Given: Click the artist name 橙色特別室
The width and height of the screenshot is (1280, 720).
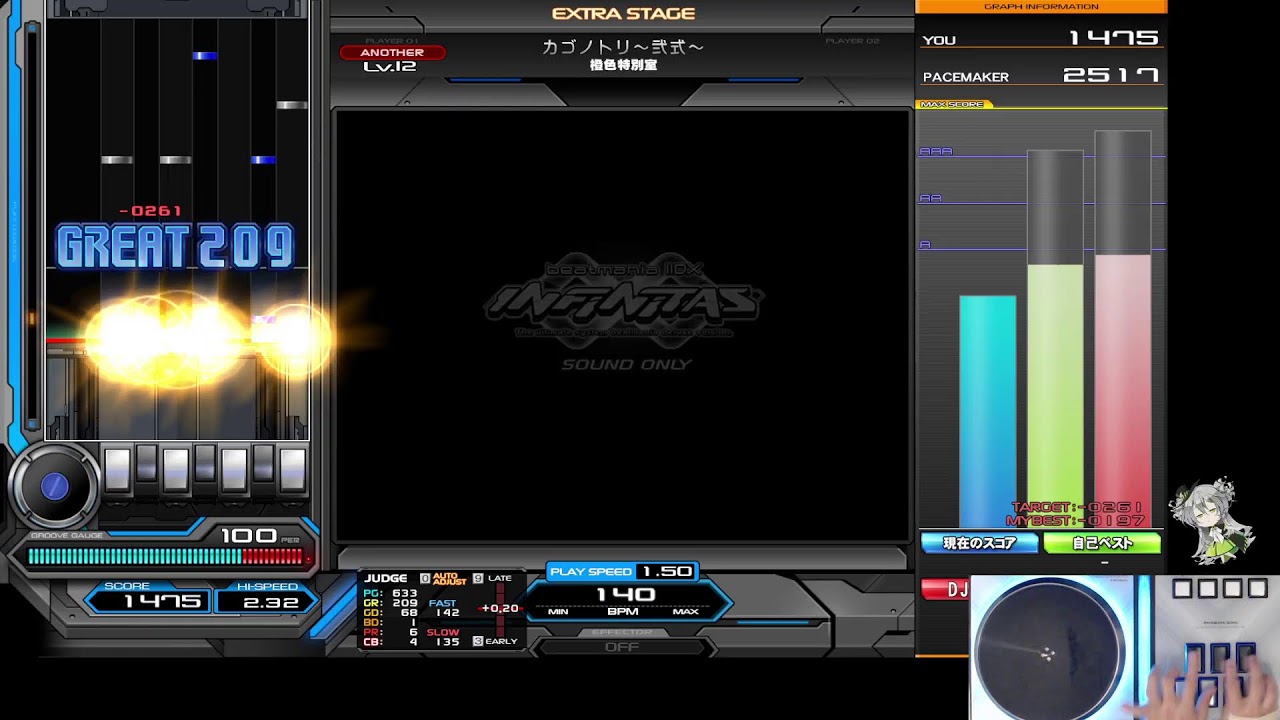Looking at the screenshot, I should [x=623, y=65].
